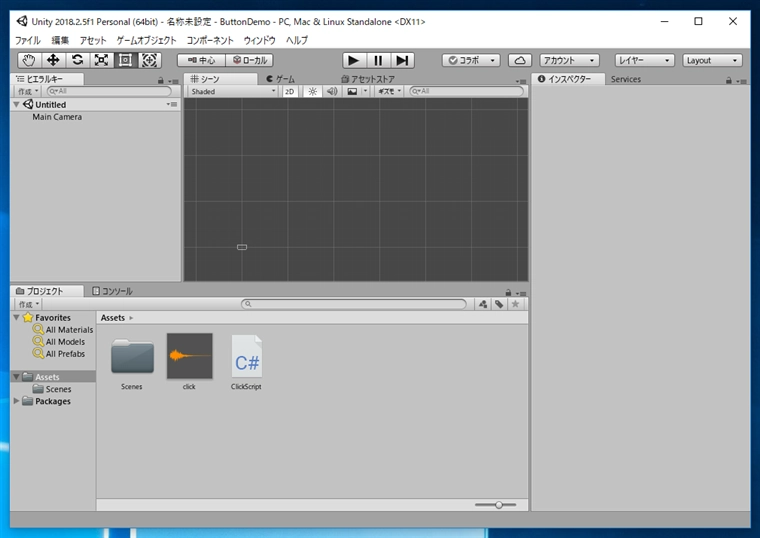Open the Account dropdown
This screenshot has width=760, height=538.
569,60
